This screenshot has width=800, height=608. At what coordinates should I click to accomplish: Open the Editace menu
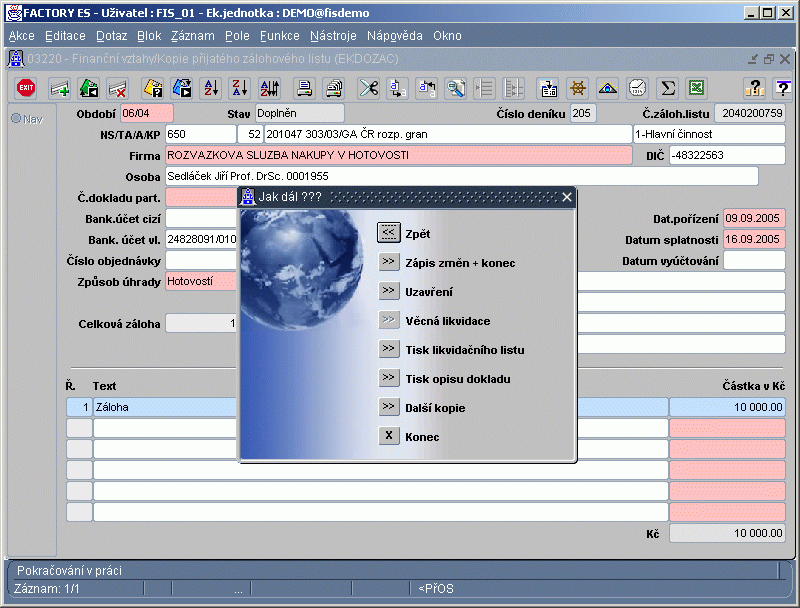65,36
